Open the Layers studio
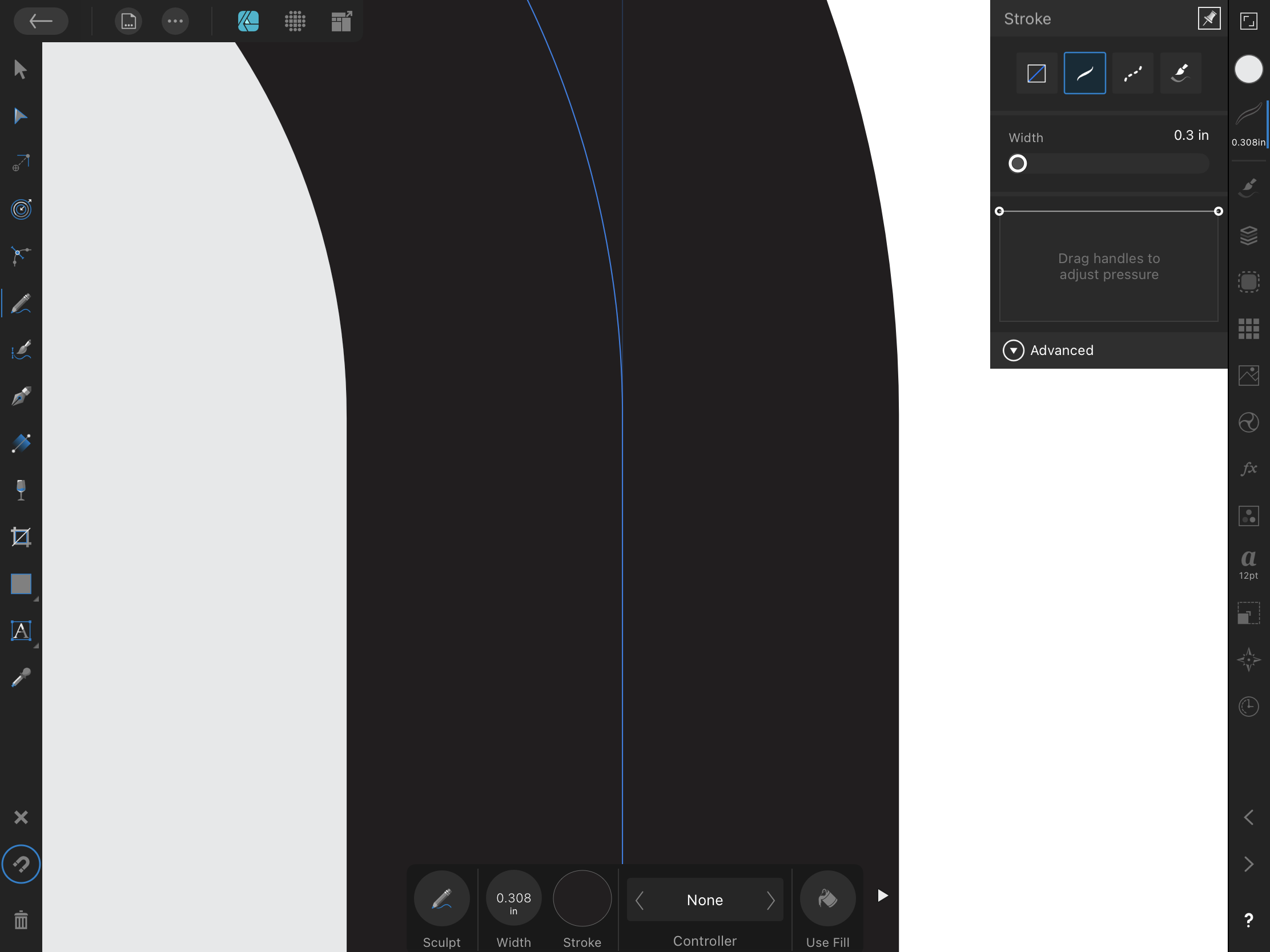The width and height of the screenshot is (1270, 952). 1249,235
